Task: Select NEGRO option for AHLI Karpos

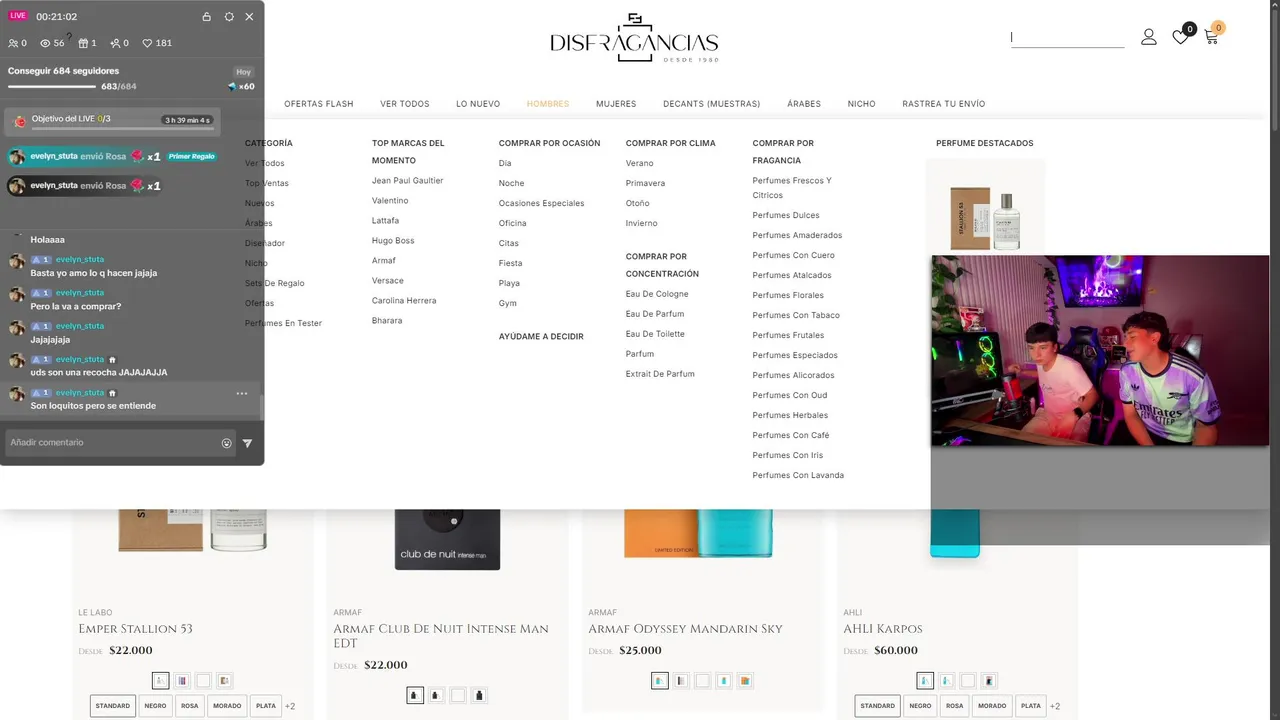Action: tap(920, 706)
